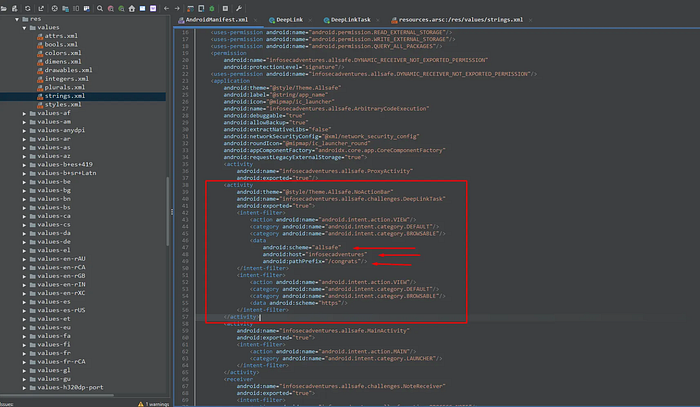Click the Quark engine toolbar icon
700x407 pixels.
tap(201, 8)
